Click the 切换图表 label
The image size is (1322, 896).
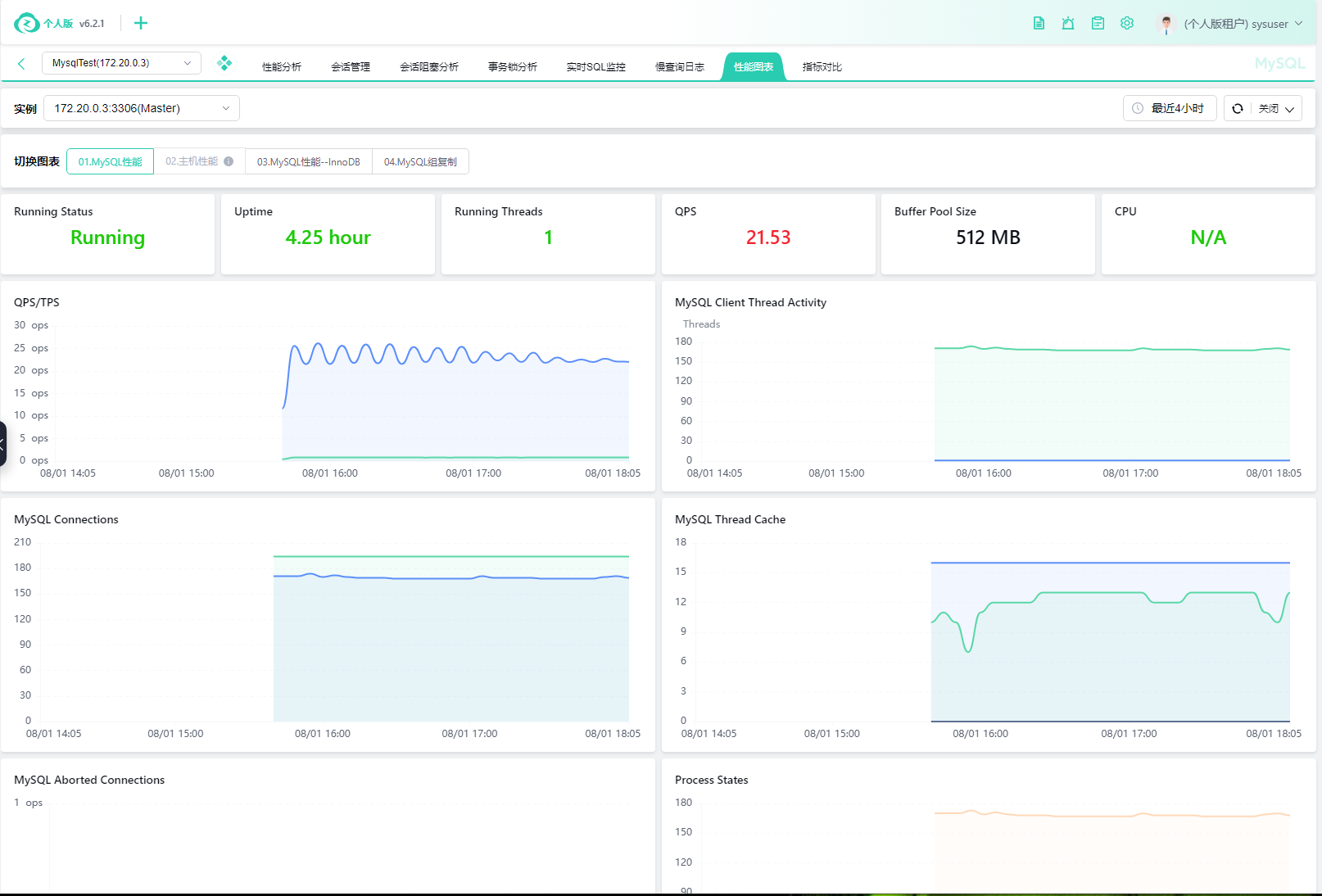pos(37,161)
